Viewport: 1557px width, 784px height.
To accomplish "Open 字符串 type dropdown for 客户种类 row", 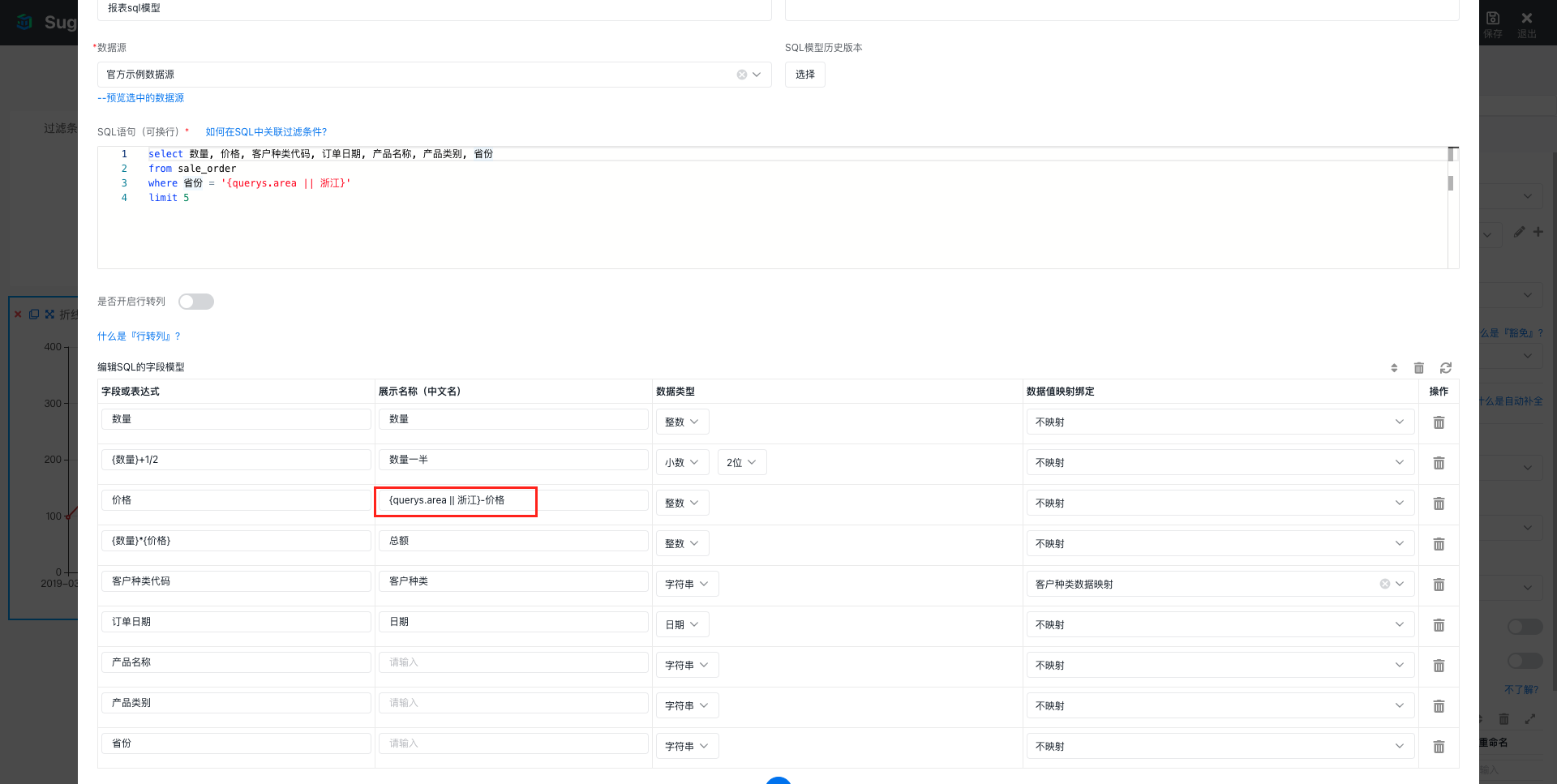I will pos(687,584).
